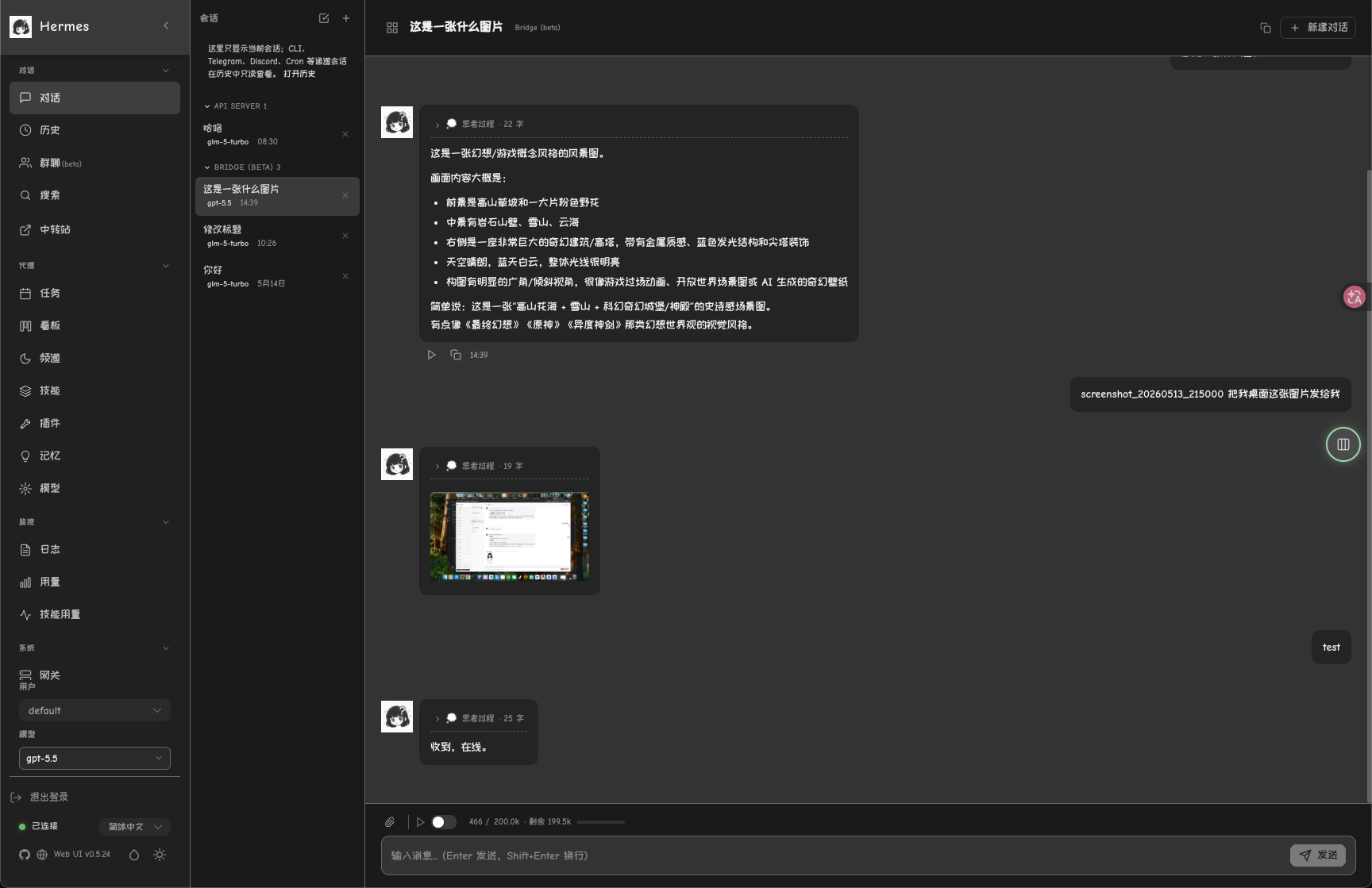The height and width of the screenshot is (888, 1372).
Task: Copy the 14:39 message
Action: [456, 355]
